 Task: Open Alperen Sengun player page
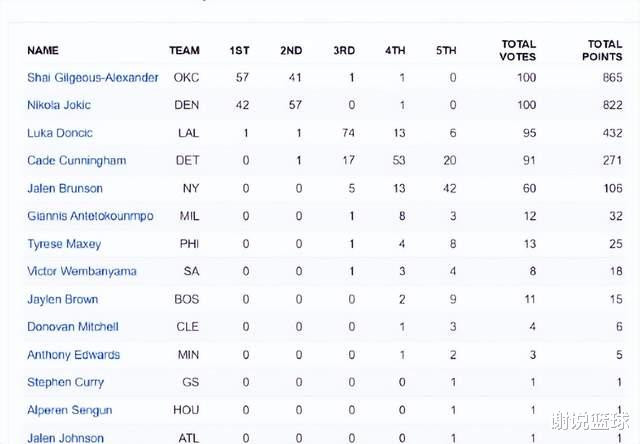(69, 410)
